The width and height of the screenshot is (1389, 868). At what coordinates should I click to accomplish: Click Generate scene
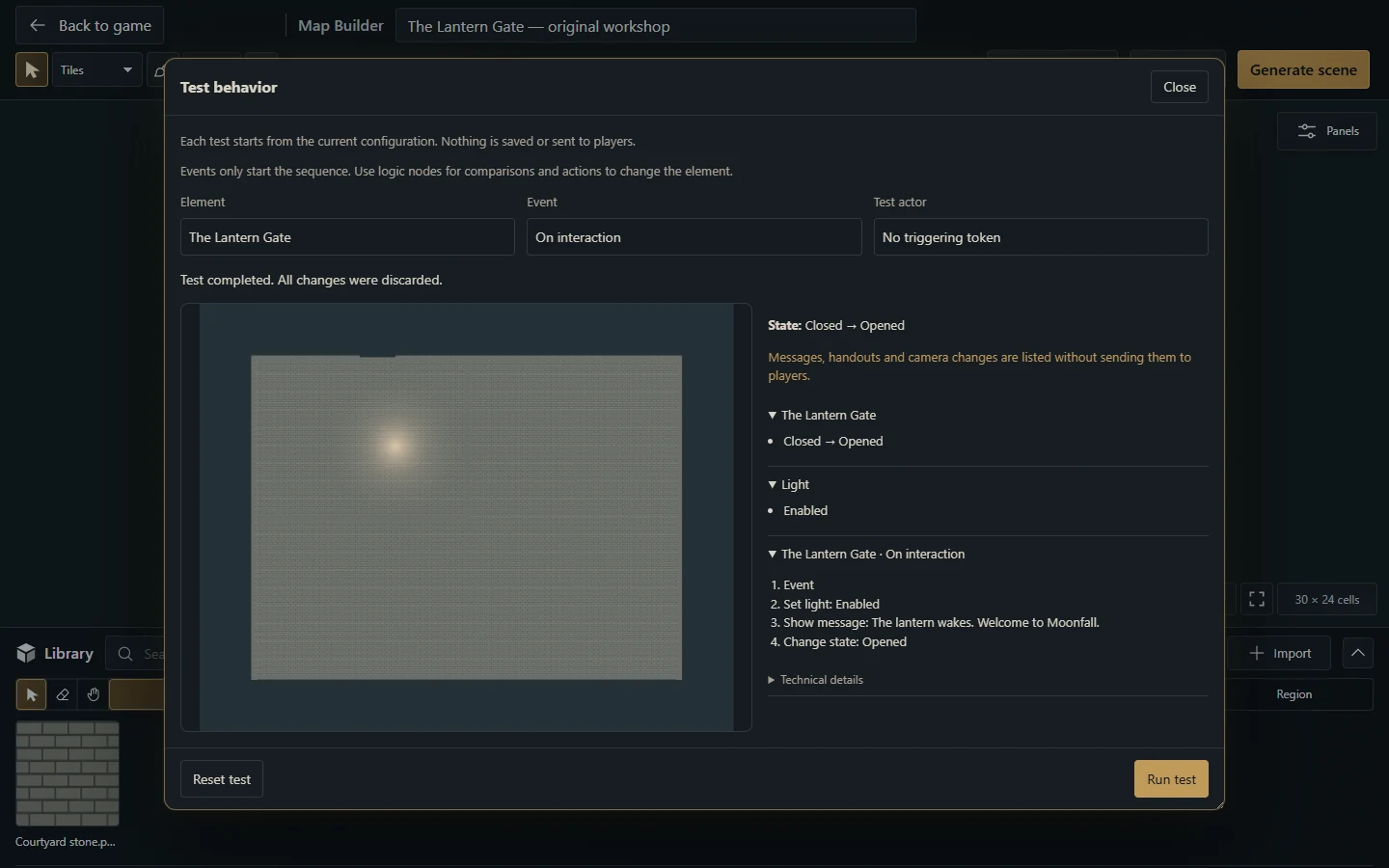[1303, 70]
